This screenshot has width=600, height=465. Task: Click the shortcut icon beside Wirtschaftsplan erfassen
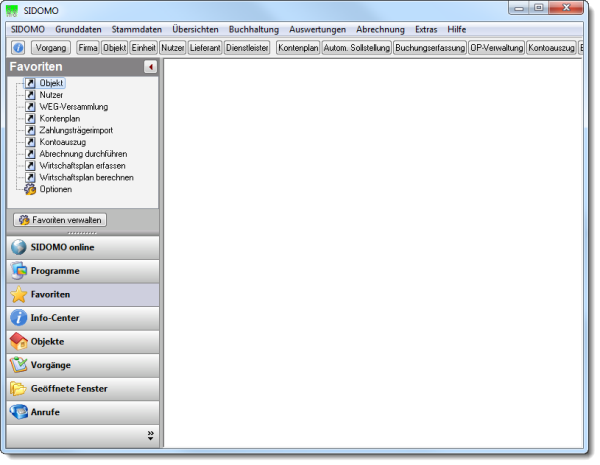tap(31, 166)
